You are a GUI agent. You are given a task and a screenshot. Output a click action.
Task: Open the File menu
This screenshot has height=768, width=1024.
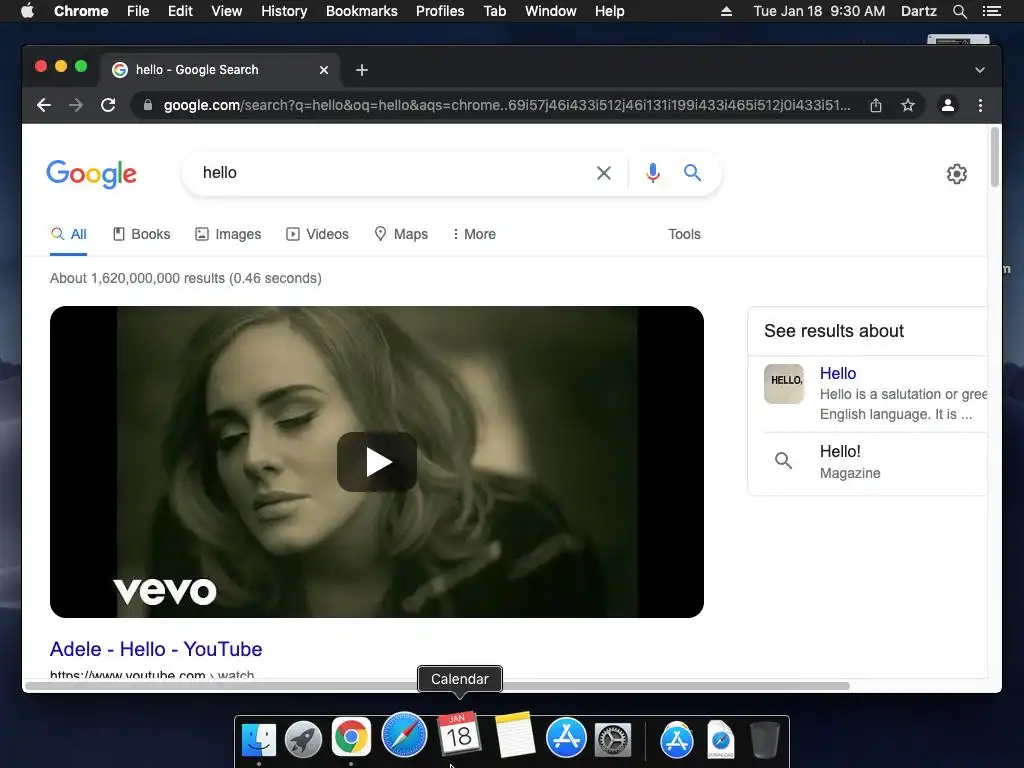tap(138, 11)
